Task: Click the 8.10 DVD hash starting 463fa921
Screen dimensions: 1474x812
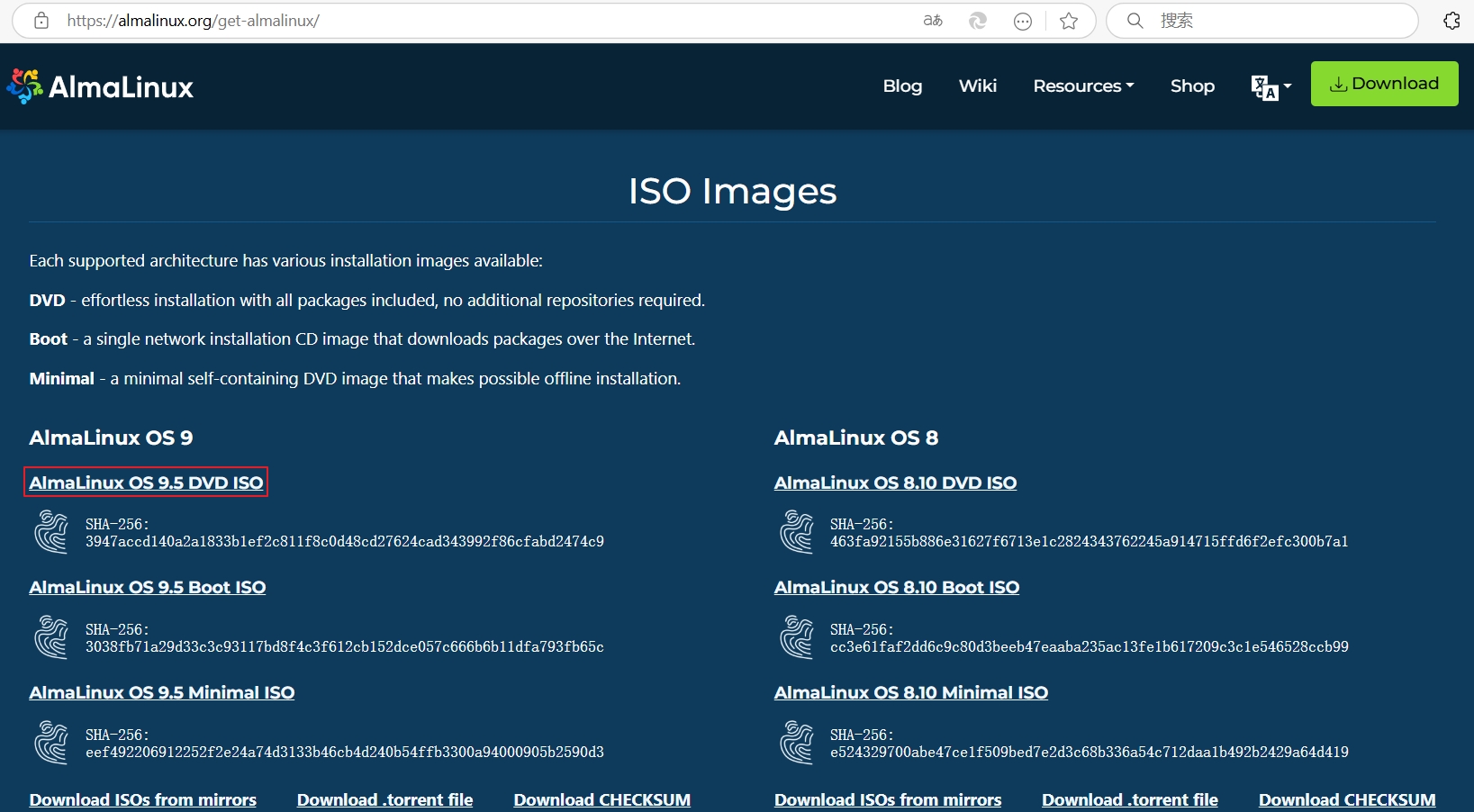Action: click(x=1090, y=541)
